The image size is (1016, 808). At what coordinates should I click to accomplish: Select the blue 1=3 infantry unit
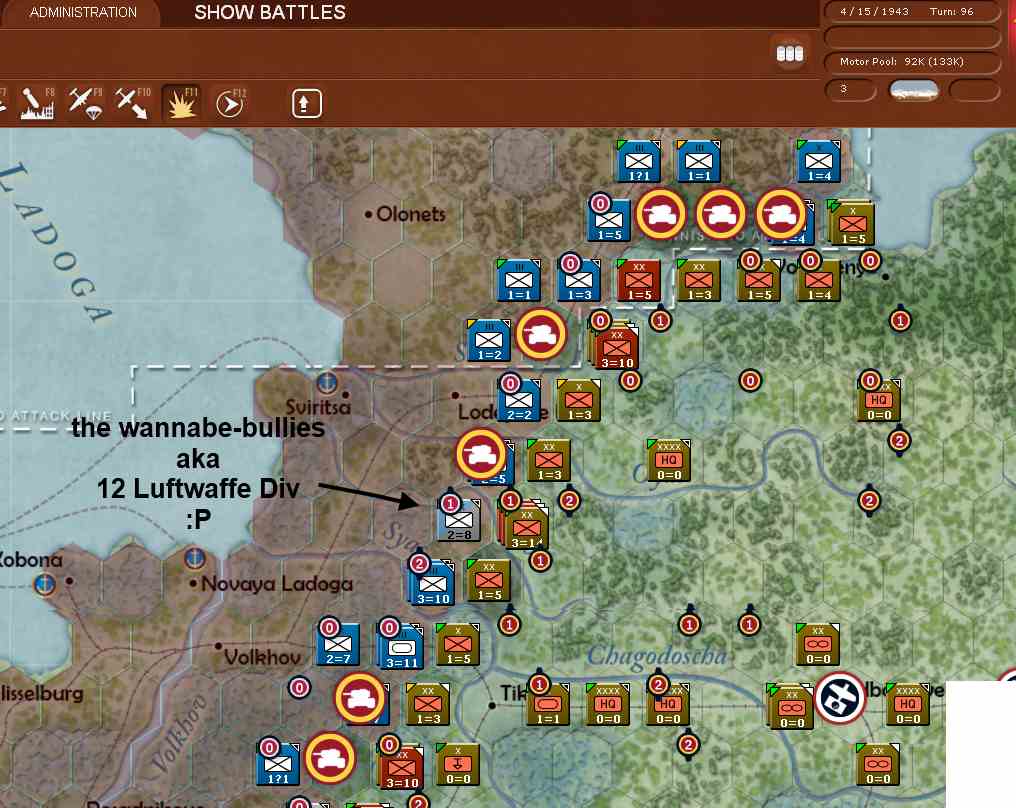pos(579,281)
